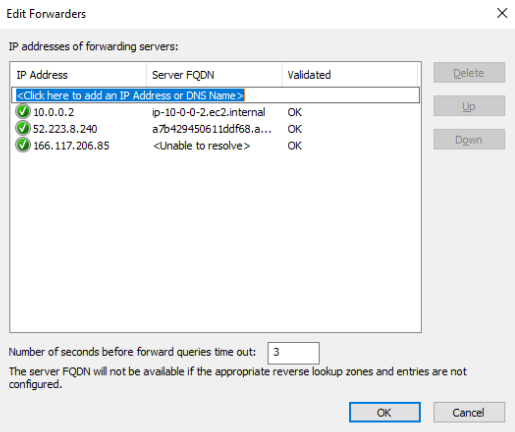Click the add IP Address or DNS Name field
This screenshot has height=432, width=515.
pos(216,95)
